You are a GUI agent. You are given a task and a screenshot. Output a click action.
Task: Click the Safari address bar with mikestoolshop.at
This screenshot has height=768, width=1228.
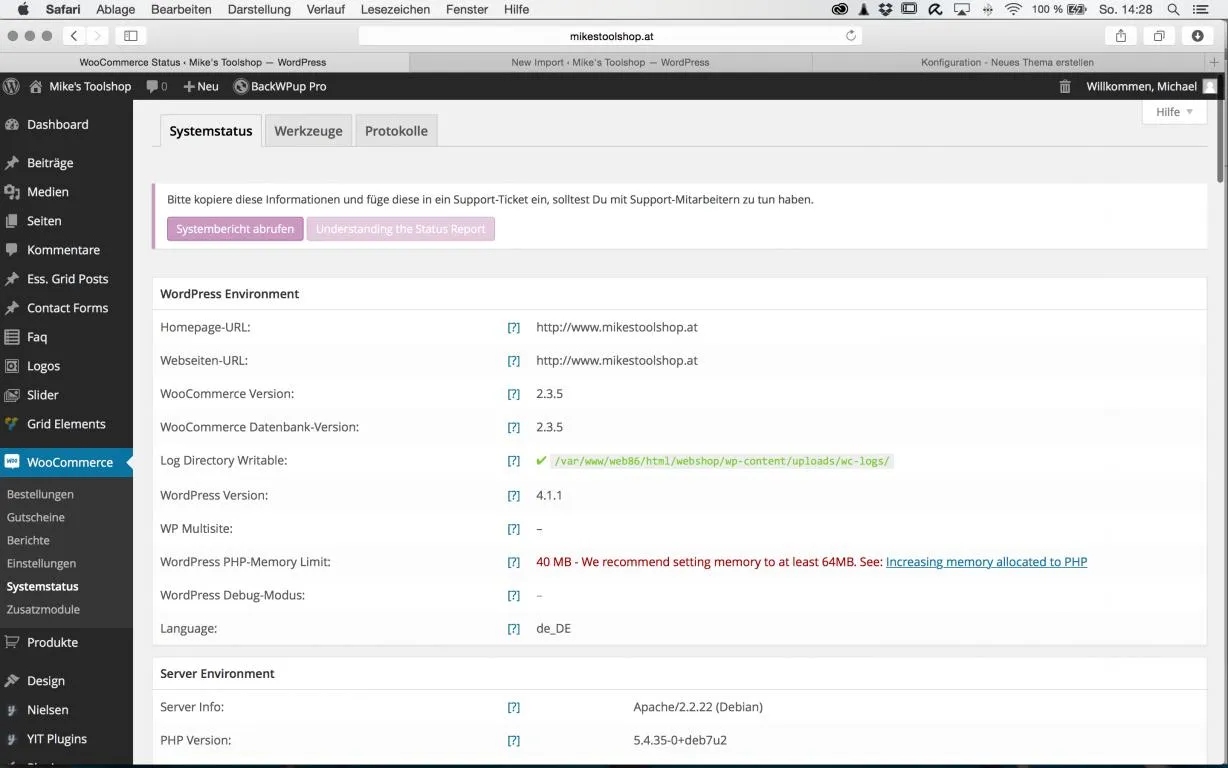[x=611, y=35]
